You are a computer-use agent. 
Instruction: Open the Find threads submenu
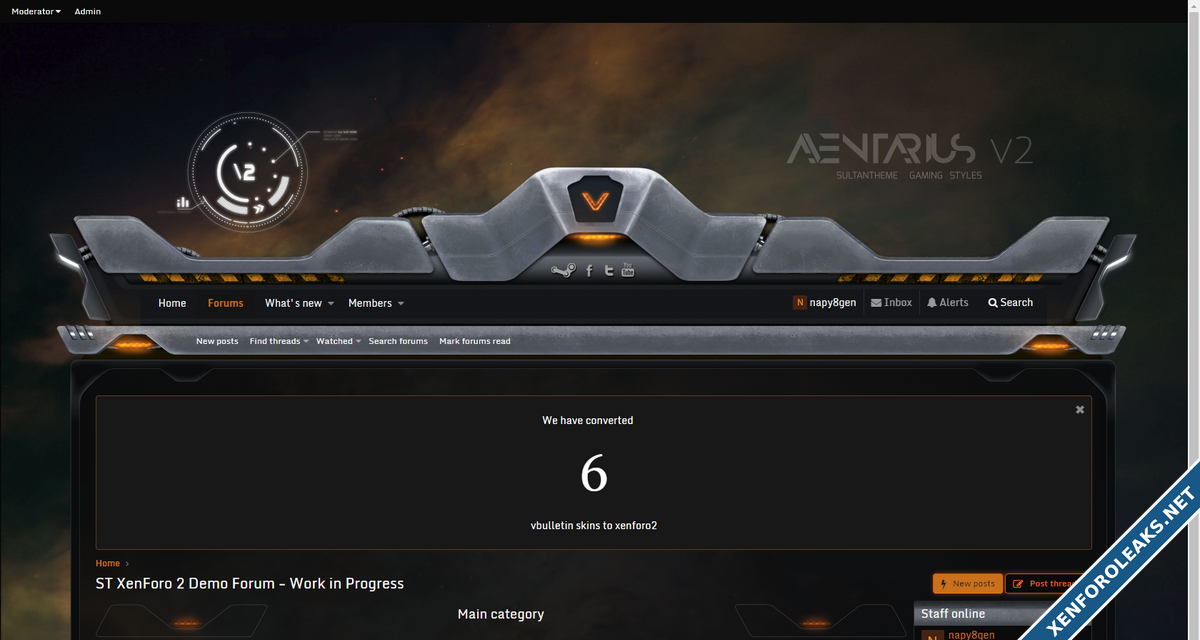[278, 341]
